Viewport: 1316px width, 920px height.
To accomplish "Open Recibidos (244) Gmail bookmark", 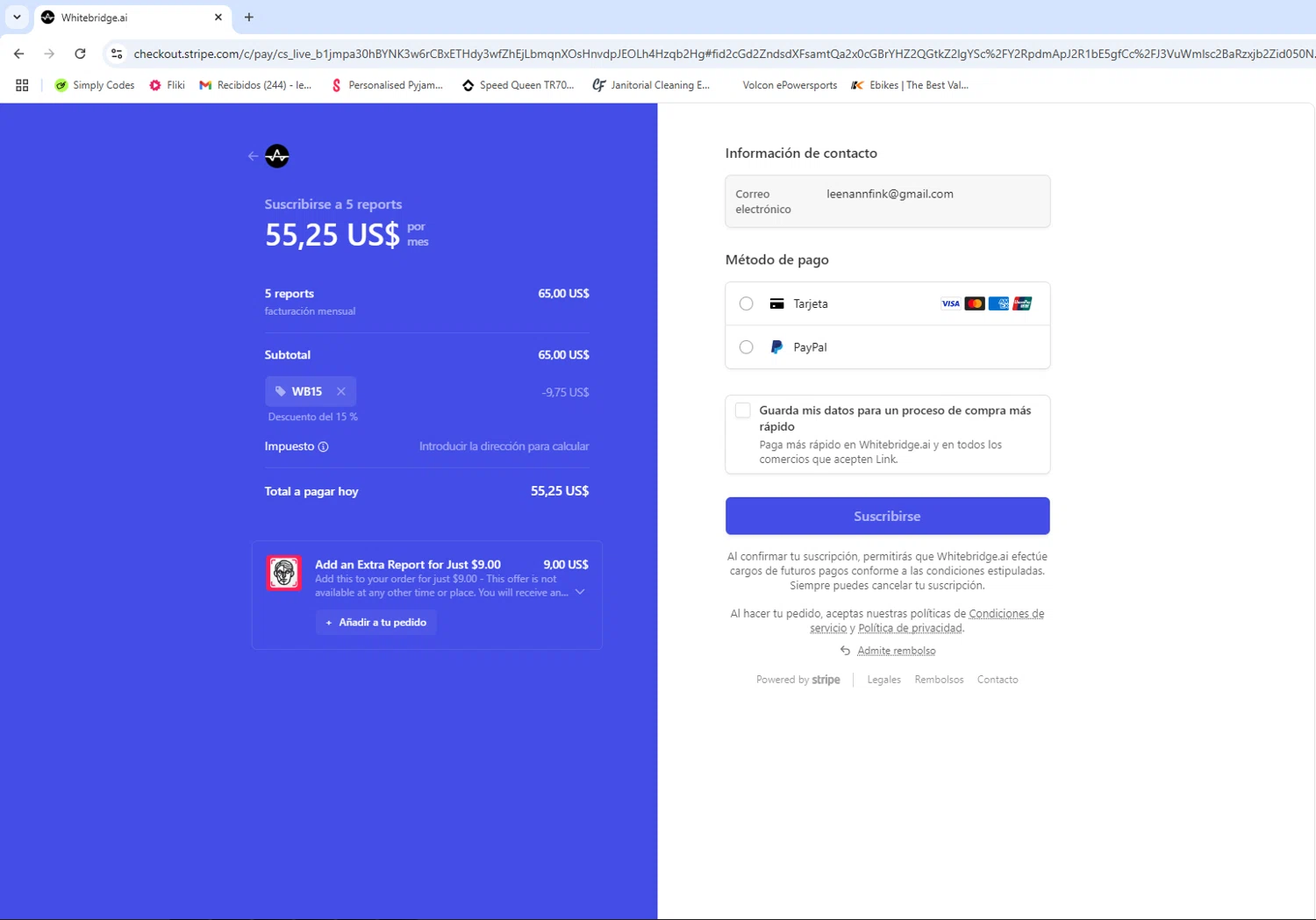I will [255, 85].
